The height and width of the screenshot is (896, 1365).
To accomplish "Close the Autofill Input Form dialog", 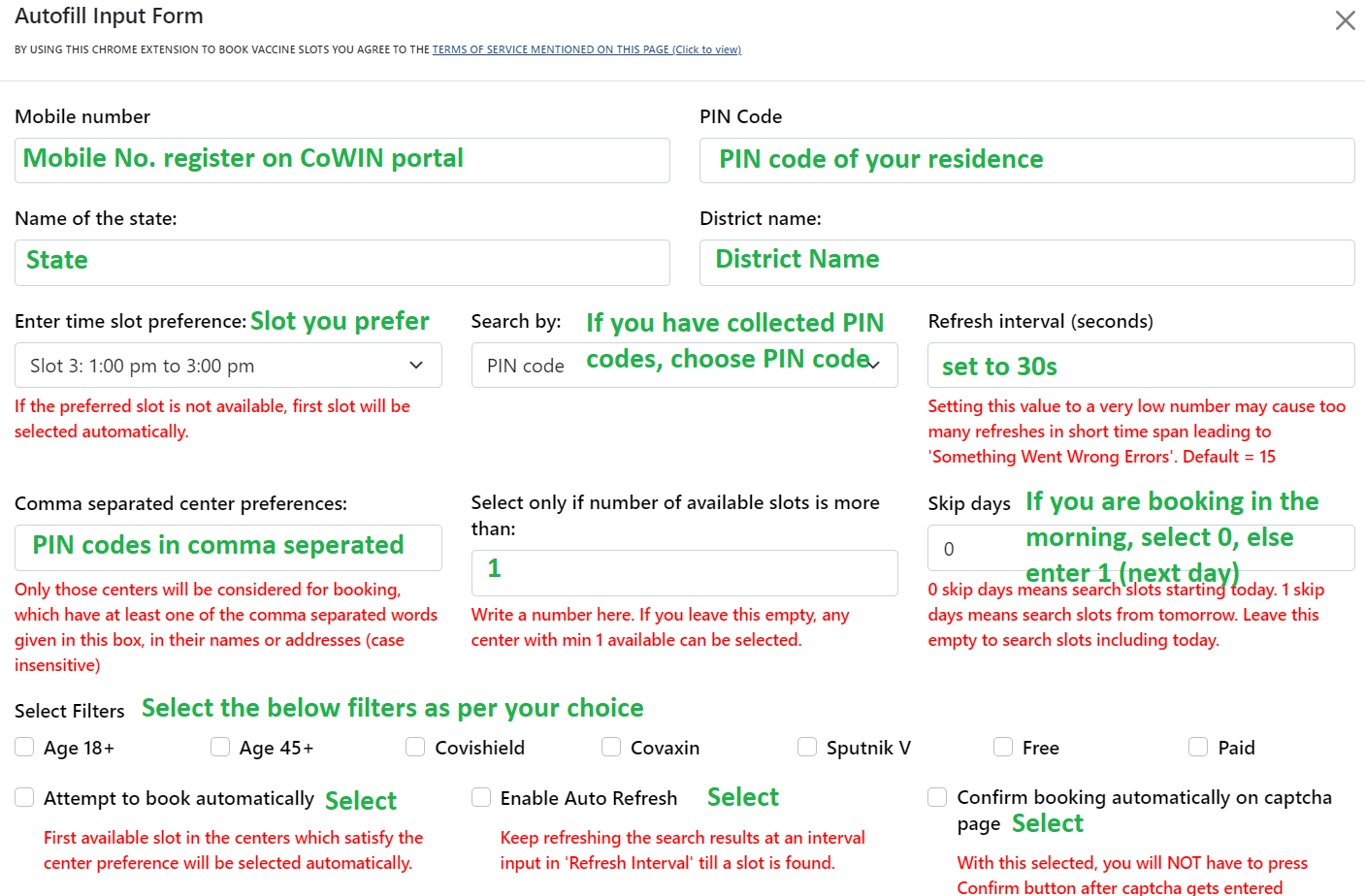I will pyautogui.click(x=1345, y=20).
